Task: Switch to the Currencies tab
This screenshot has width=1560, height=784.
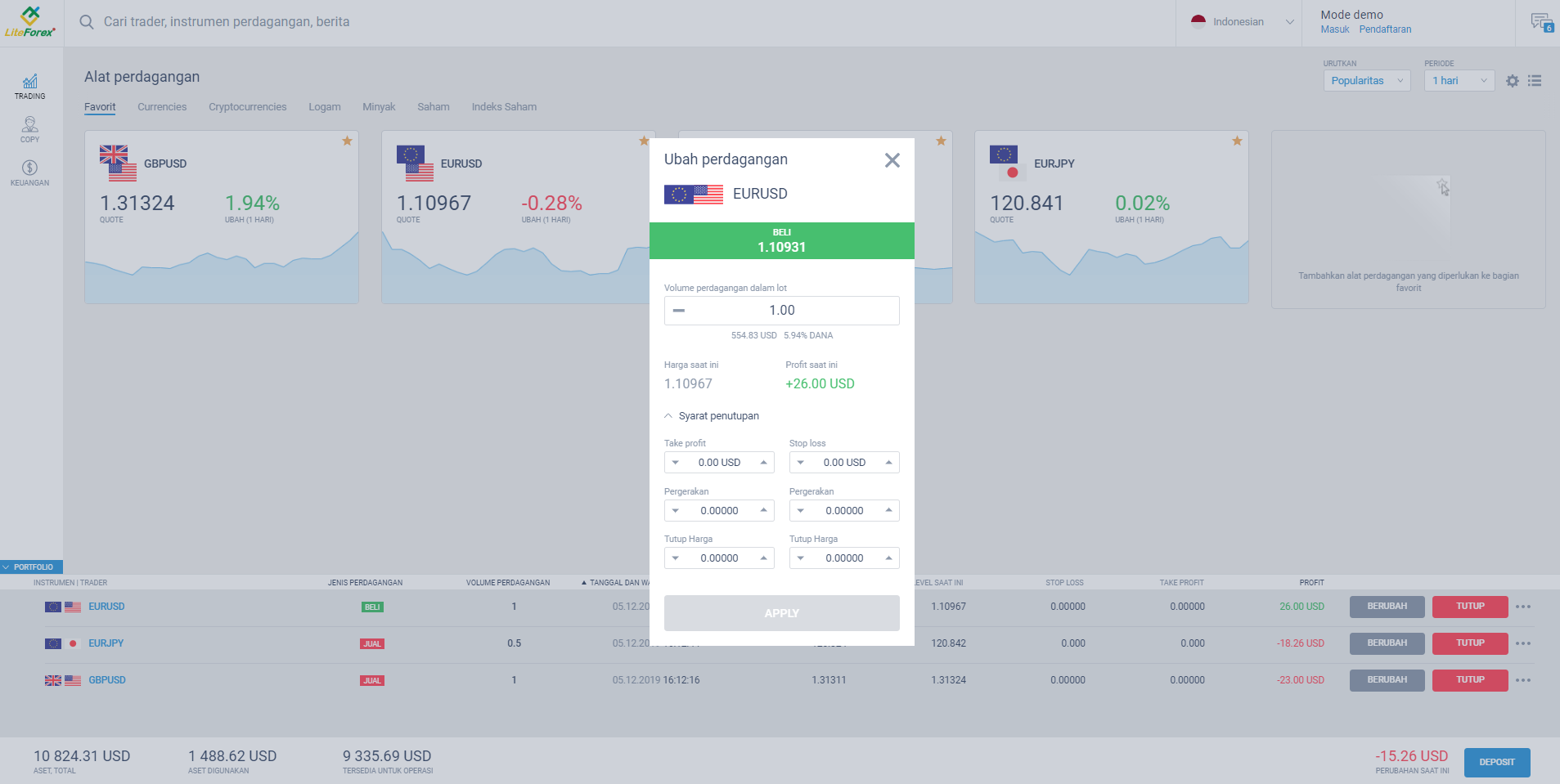Action: point(162,106)
